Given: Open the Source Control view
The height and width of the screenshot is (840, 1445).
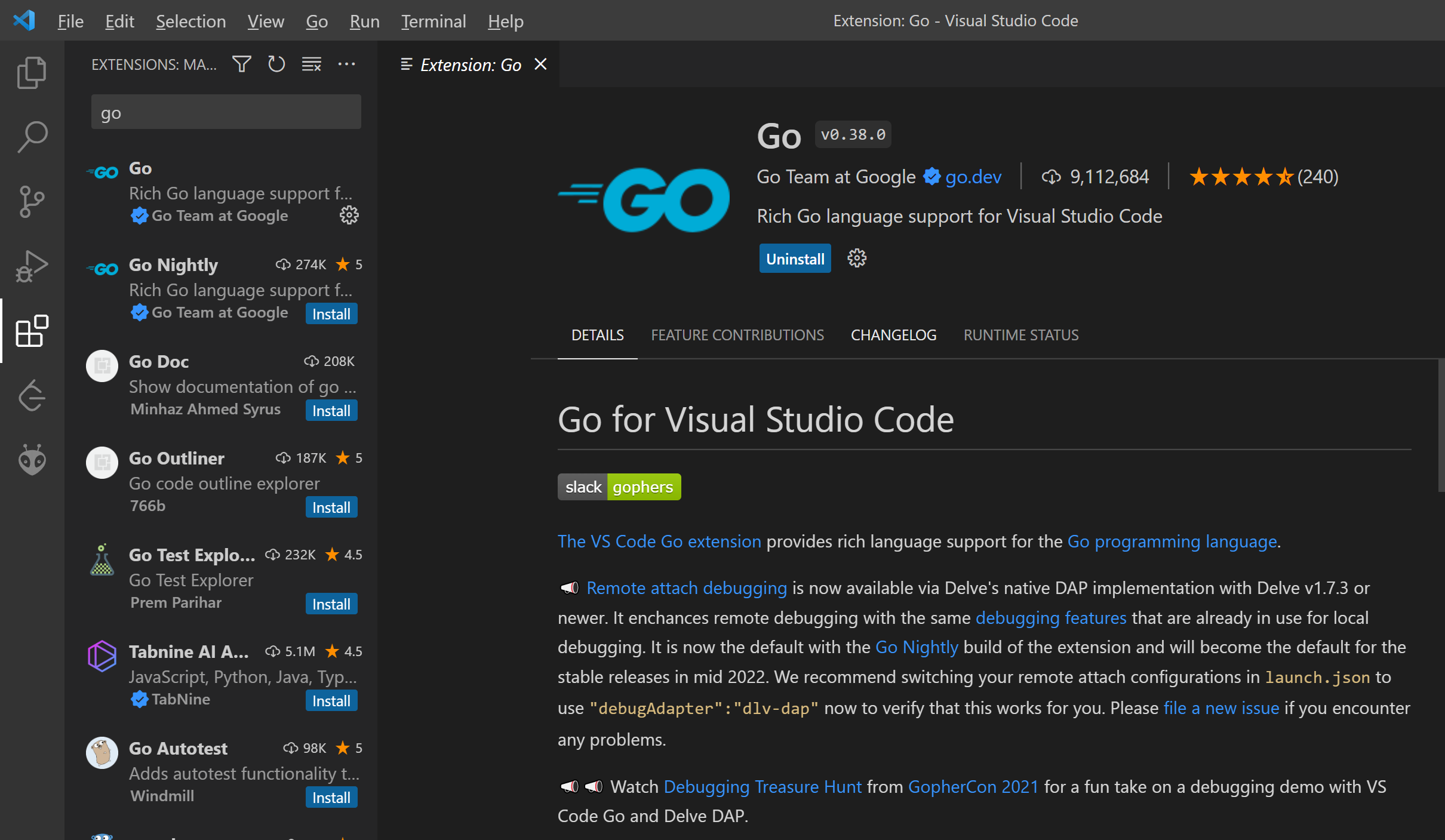Looking at the screenshot, I should click(x=32, y=202).
